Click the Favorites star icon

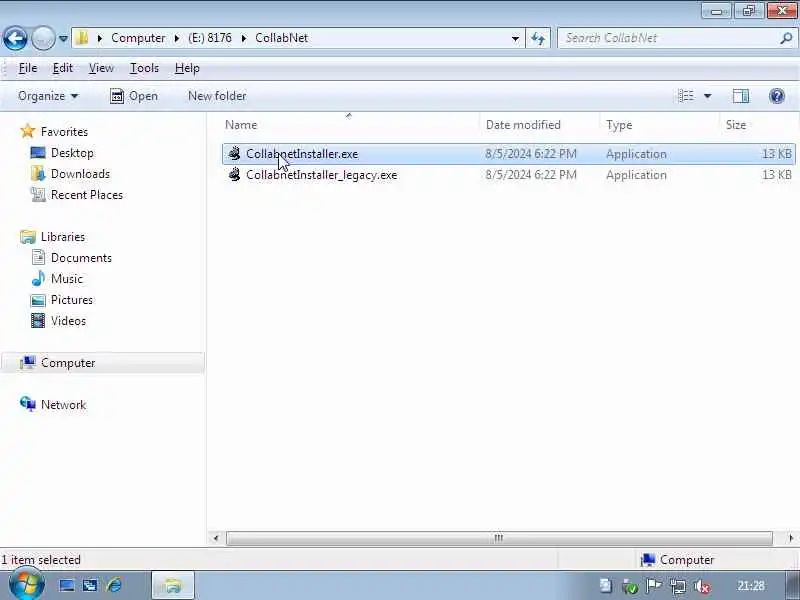click(28, 131)
